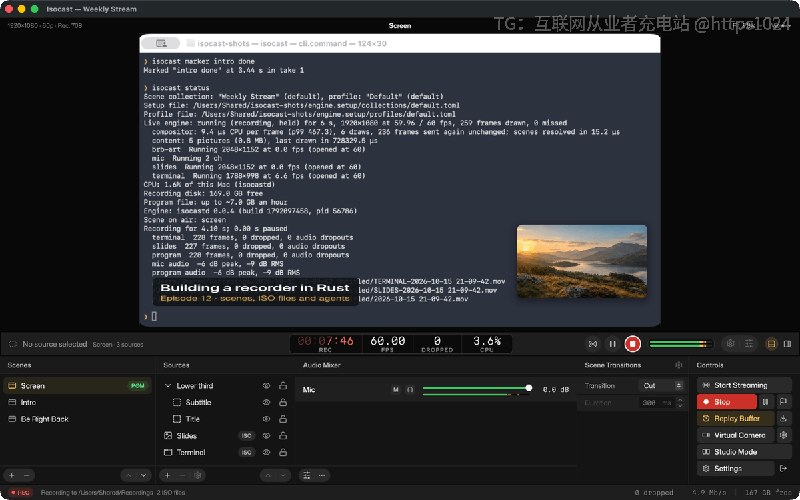Screen dimensions: 800x500
Task: Move the scene down in Scenes list
Action: tap(143, 475)
